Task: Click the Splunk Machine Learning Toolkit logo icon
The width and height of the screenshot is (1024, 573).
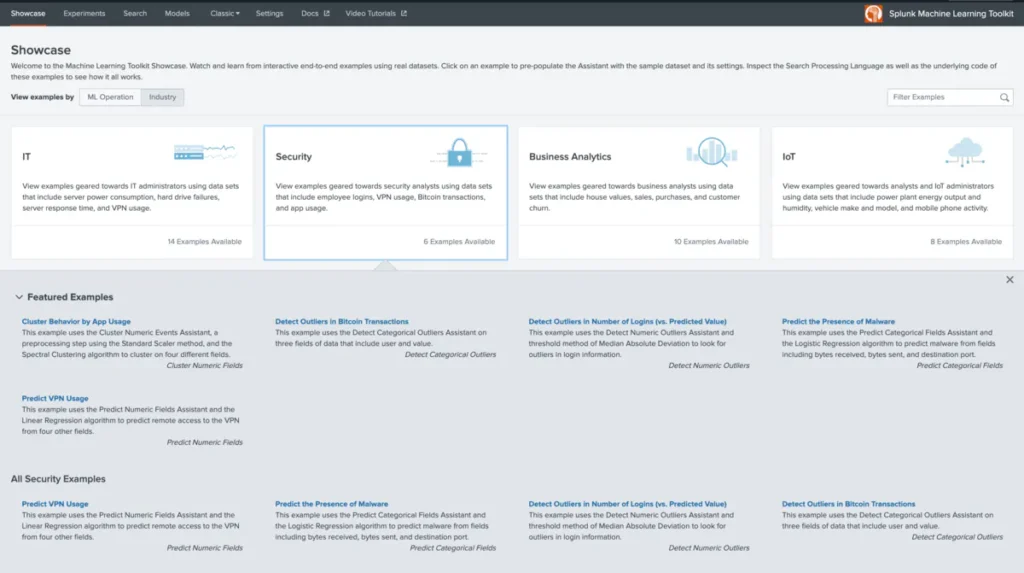Action: click(x=873, y=14)
